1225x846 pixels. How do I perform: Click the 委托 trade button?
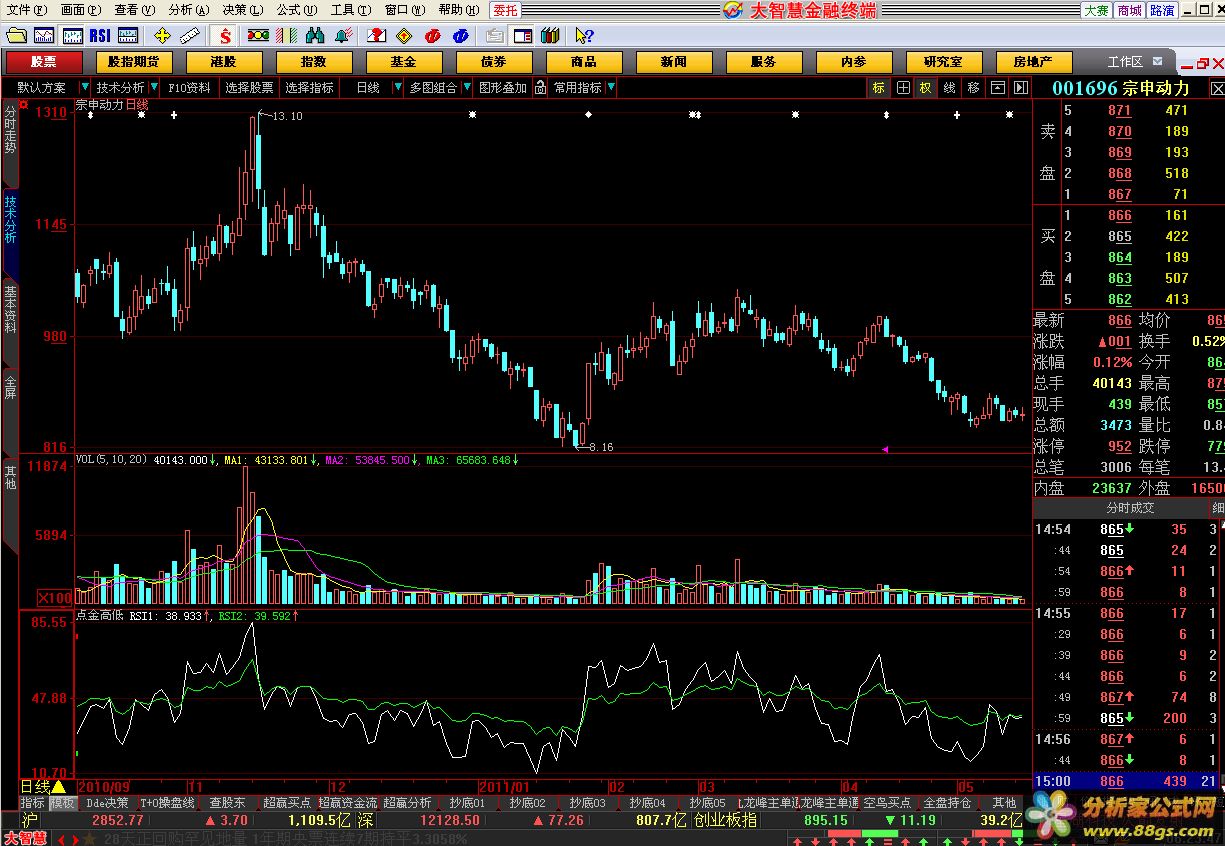tap(506, 10)
